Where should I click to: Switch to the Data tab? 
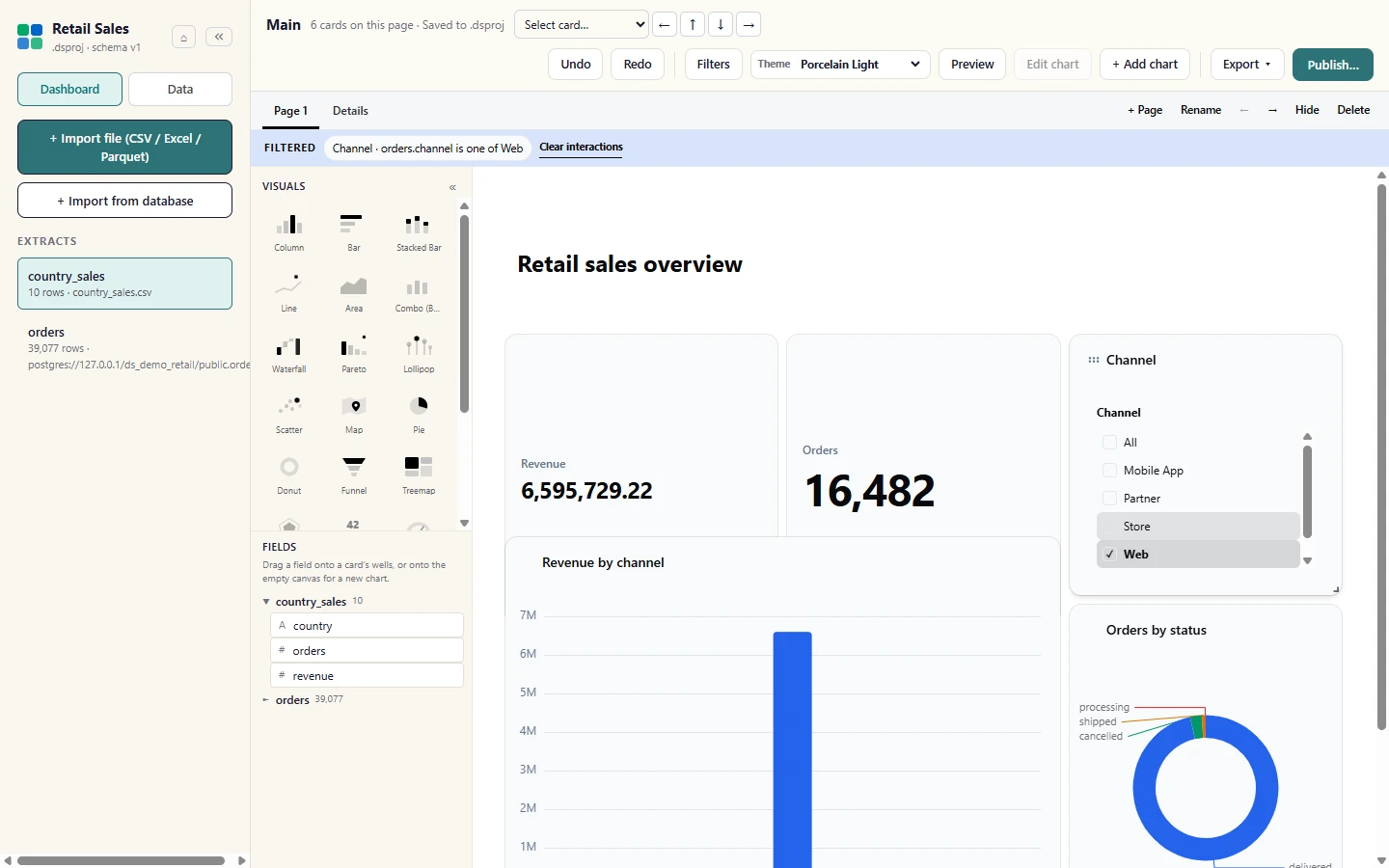(180, 90)
